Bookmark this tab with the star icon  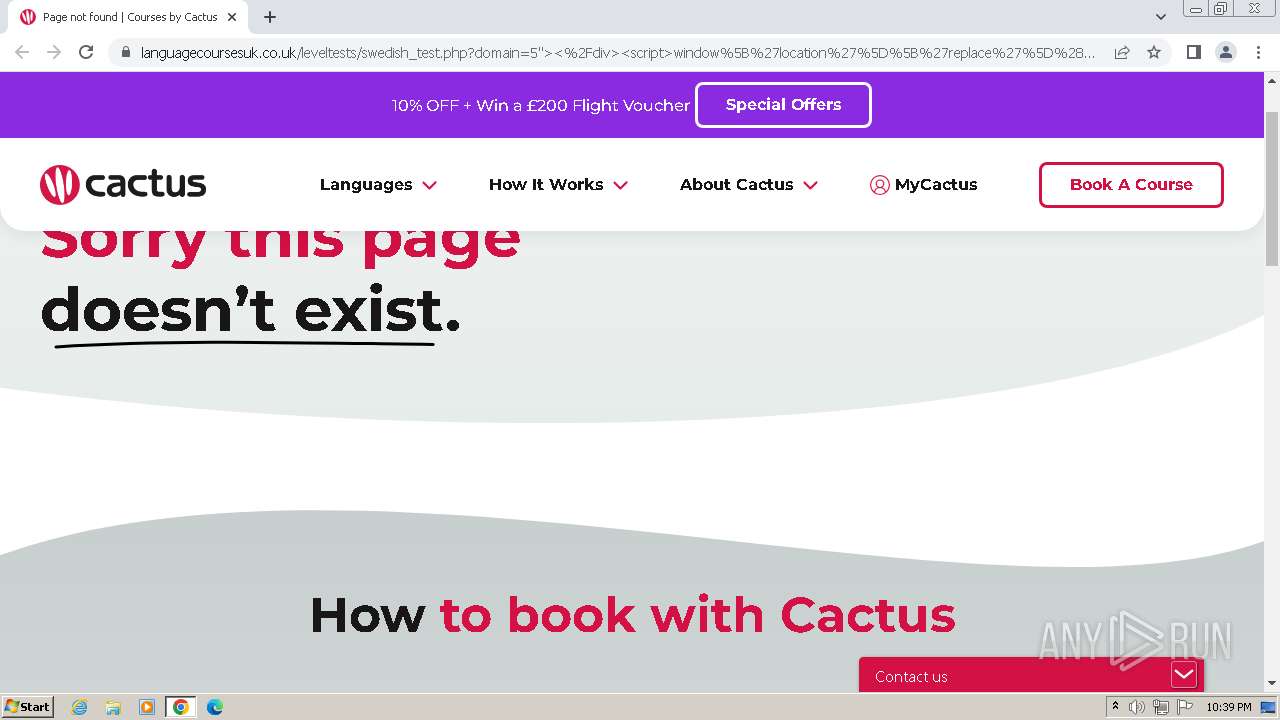tap(1154, 52)
